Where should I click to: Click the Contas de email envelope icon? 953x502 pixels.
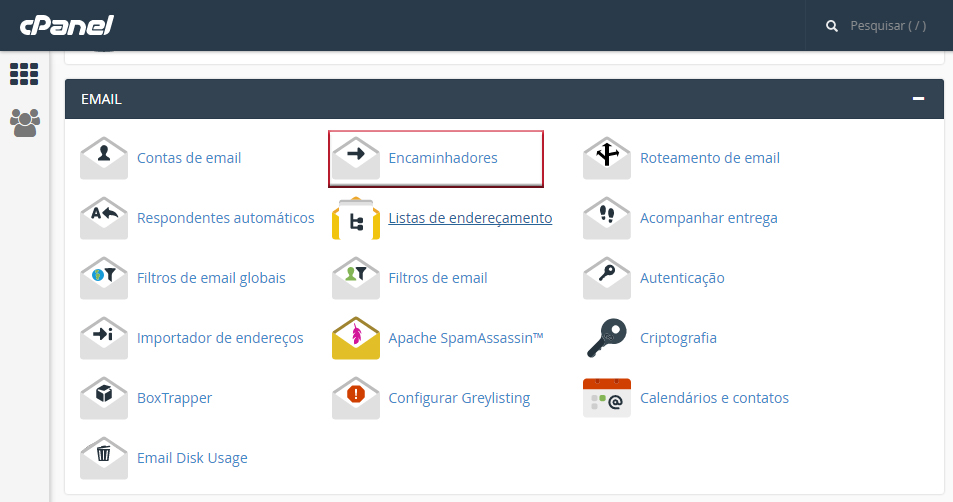[104, 158]
